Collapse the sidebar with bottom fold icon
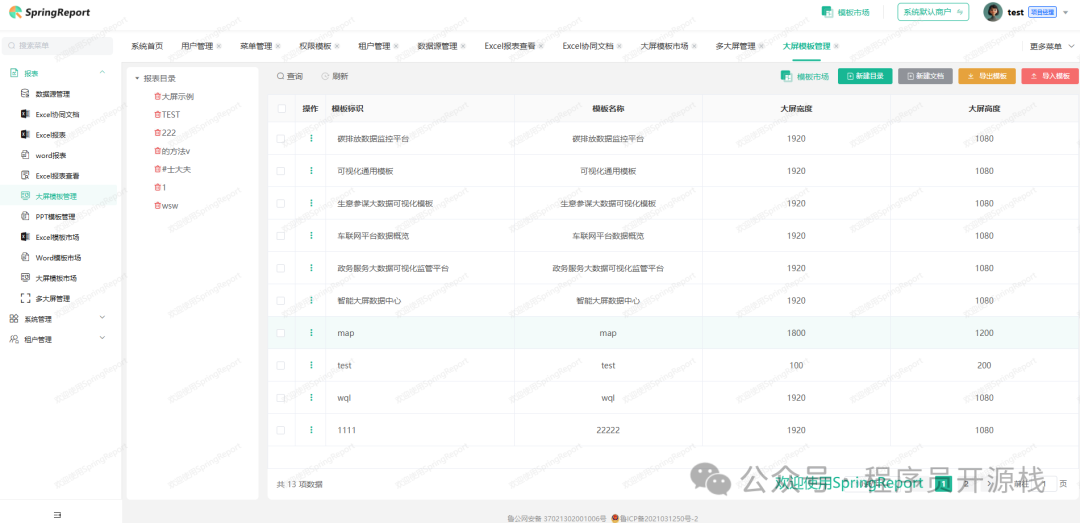1080x523 pixels. point(57,515)
